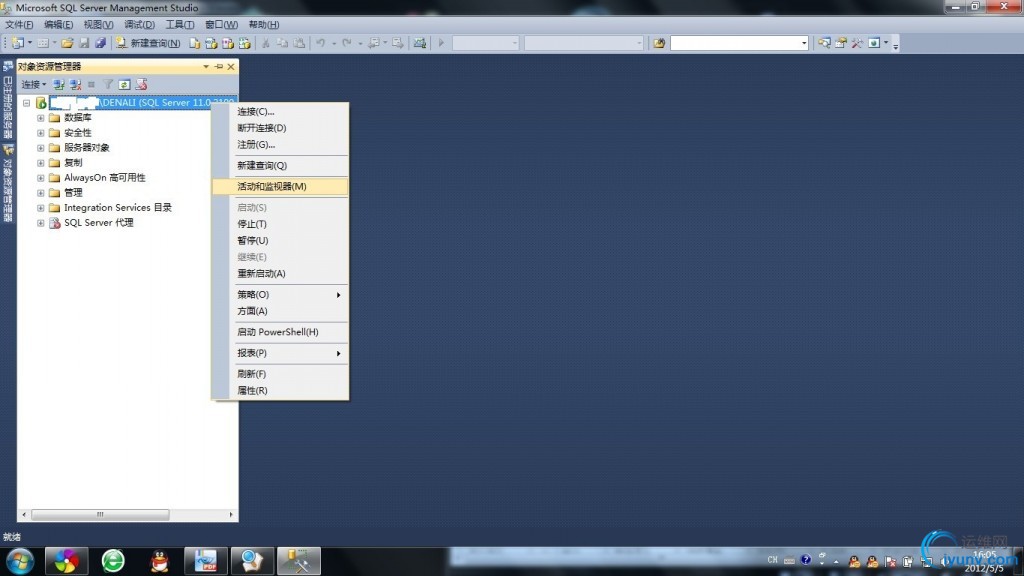
Task: Click the SQL Server 代理 agent icon
Action: (x=55, y=223)
